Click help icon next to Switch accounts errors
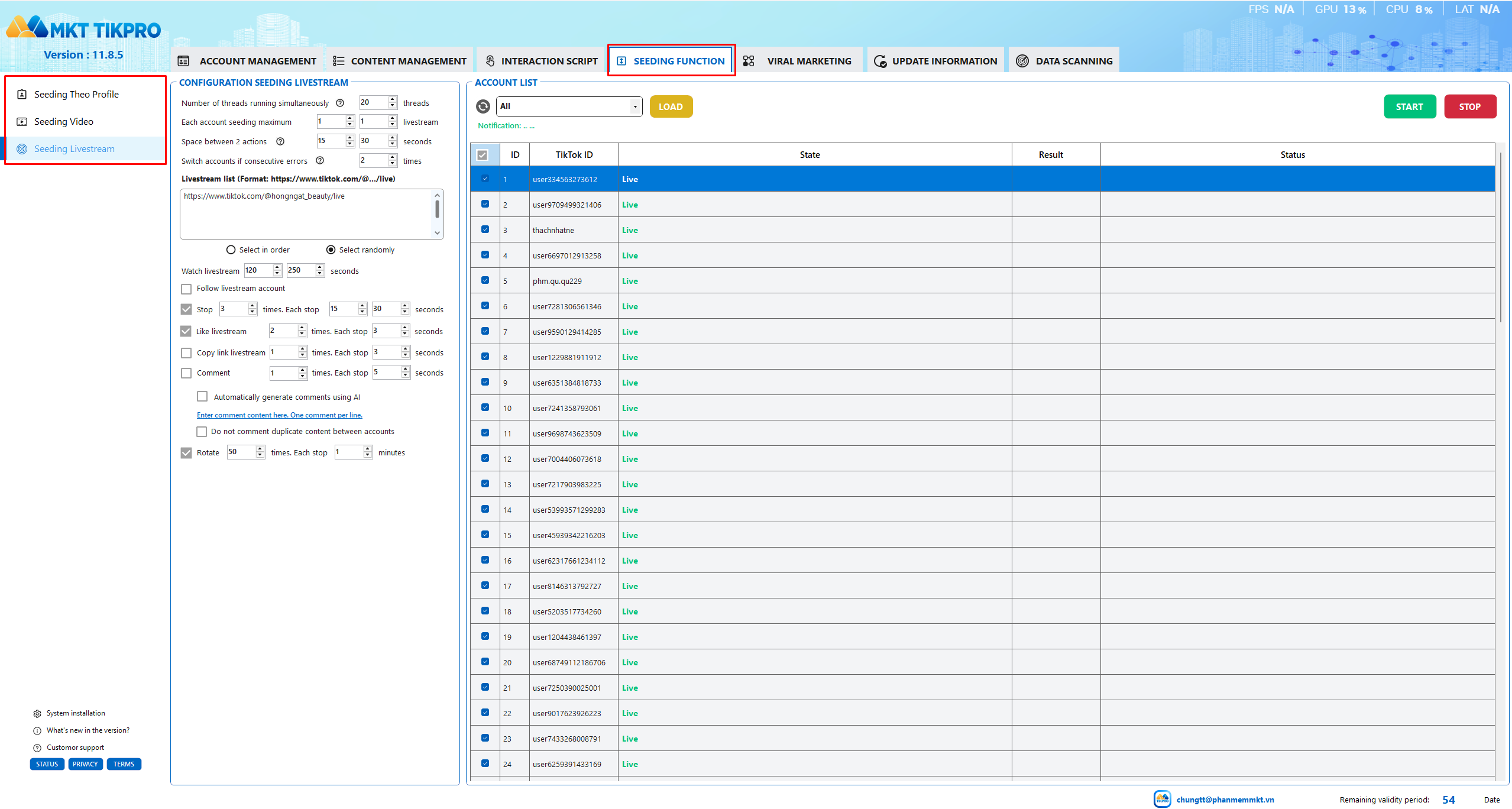The height and width of the screenshot is (809, 1512). [x=320, y=160]
